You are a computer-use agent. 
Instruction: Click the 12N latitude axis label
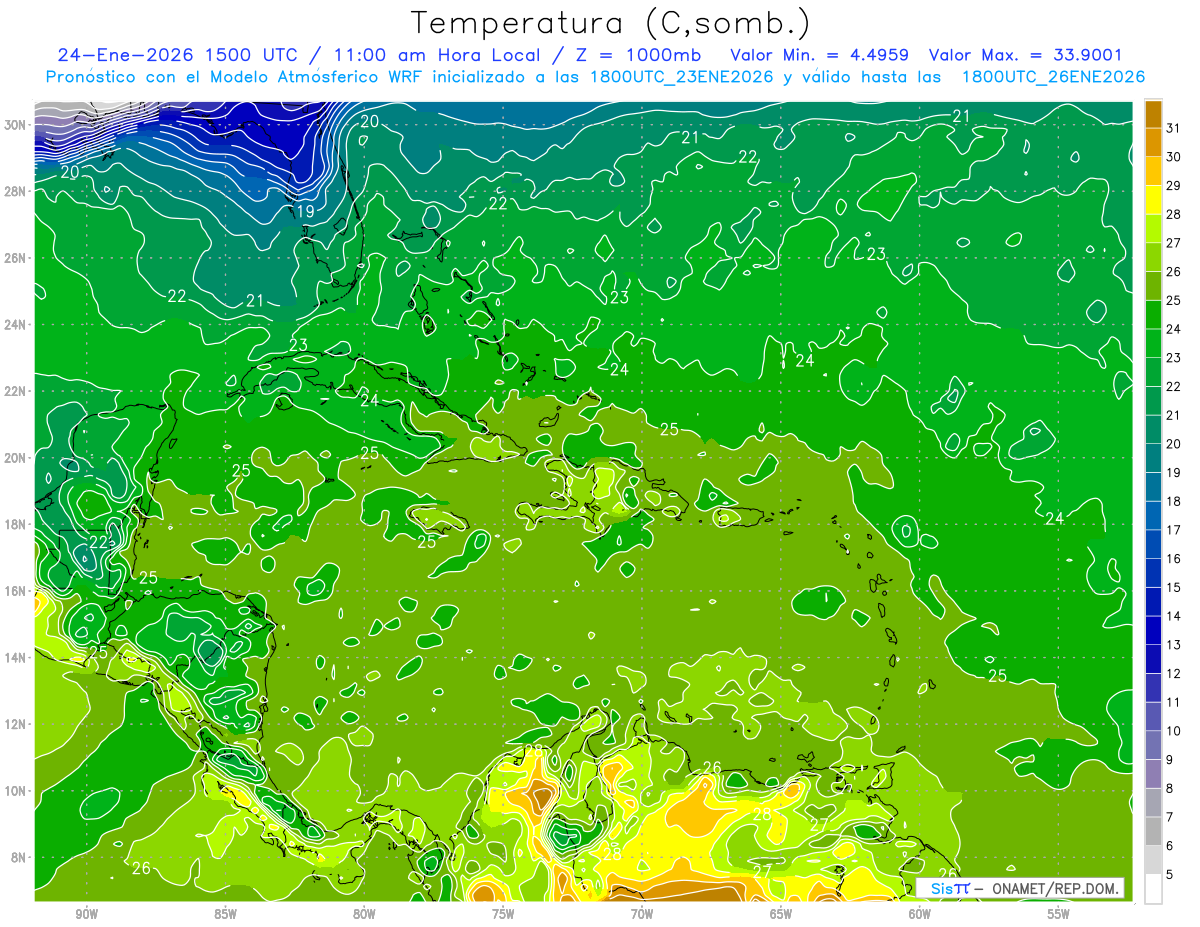tap(17, 724)
